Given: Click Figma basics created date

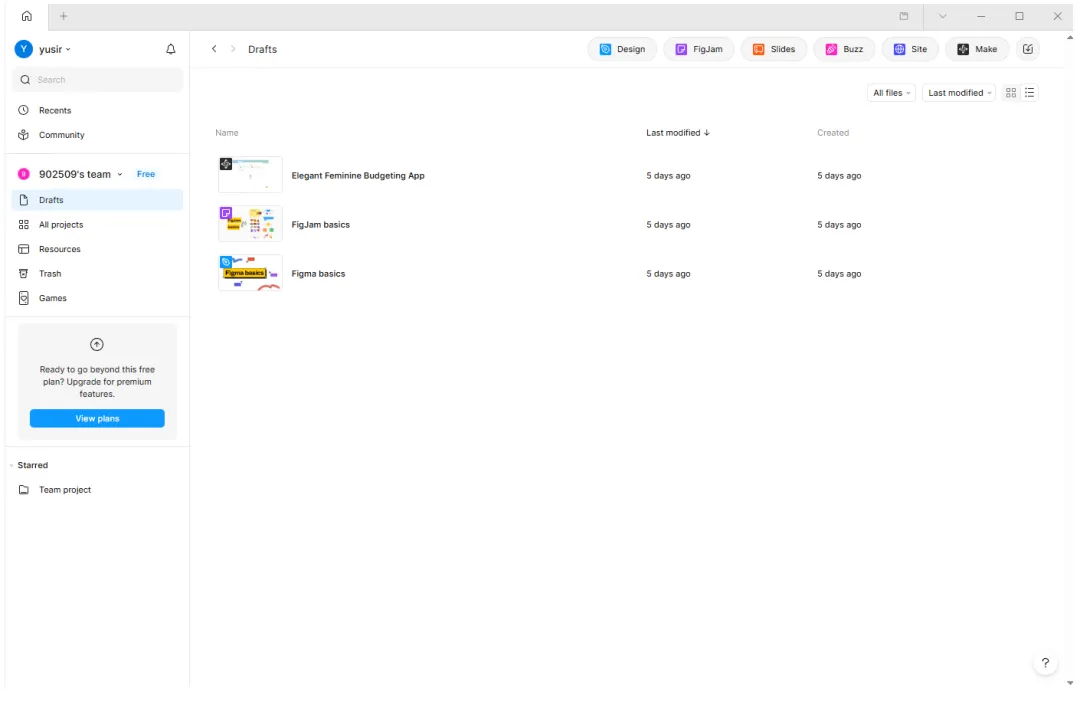Looking at the screenshot, I should [x=839, y=273].
